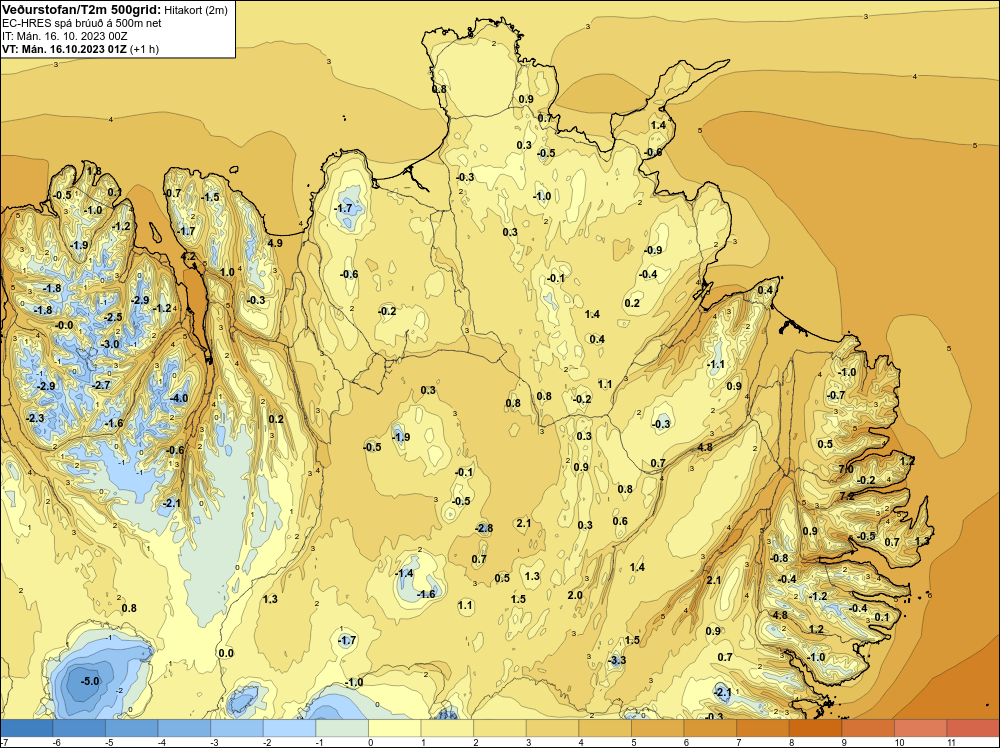Viewport: 1000px width, 748px height.
Task: Click the legend swatch between 10 and 11
Action: click(920, 728)
